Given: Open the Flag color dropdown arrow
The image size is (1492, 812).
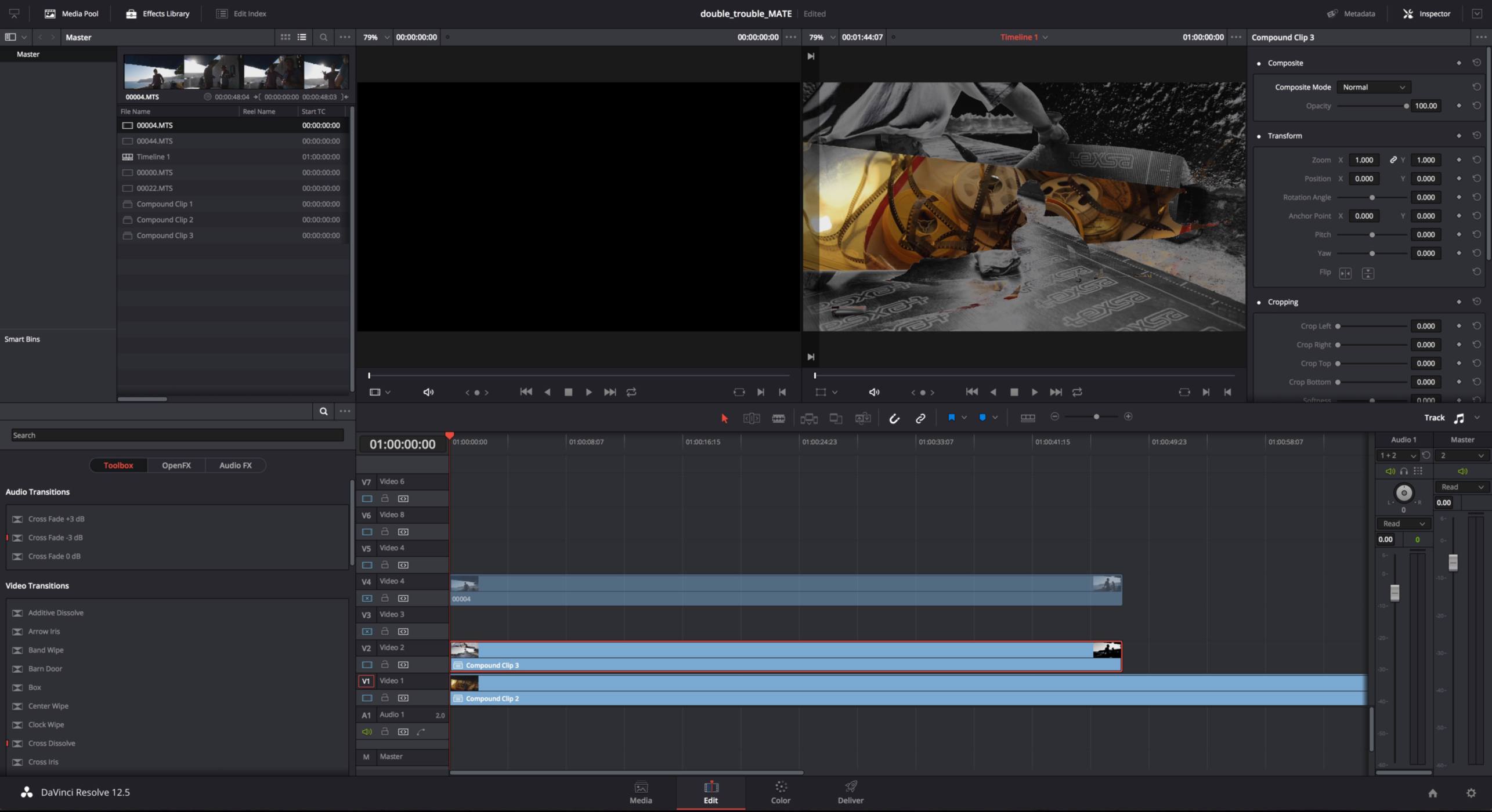Looking at the screenshot, I should (x=964, y=418).
